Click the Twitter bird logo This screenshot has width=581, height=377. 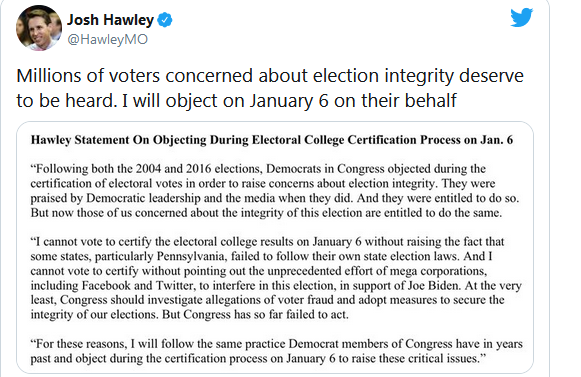click(x=521, y=17)
